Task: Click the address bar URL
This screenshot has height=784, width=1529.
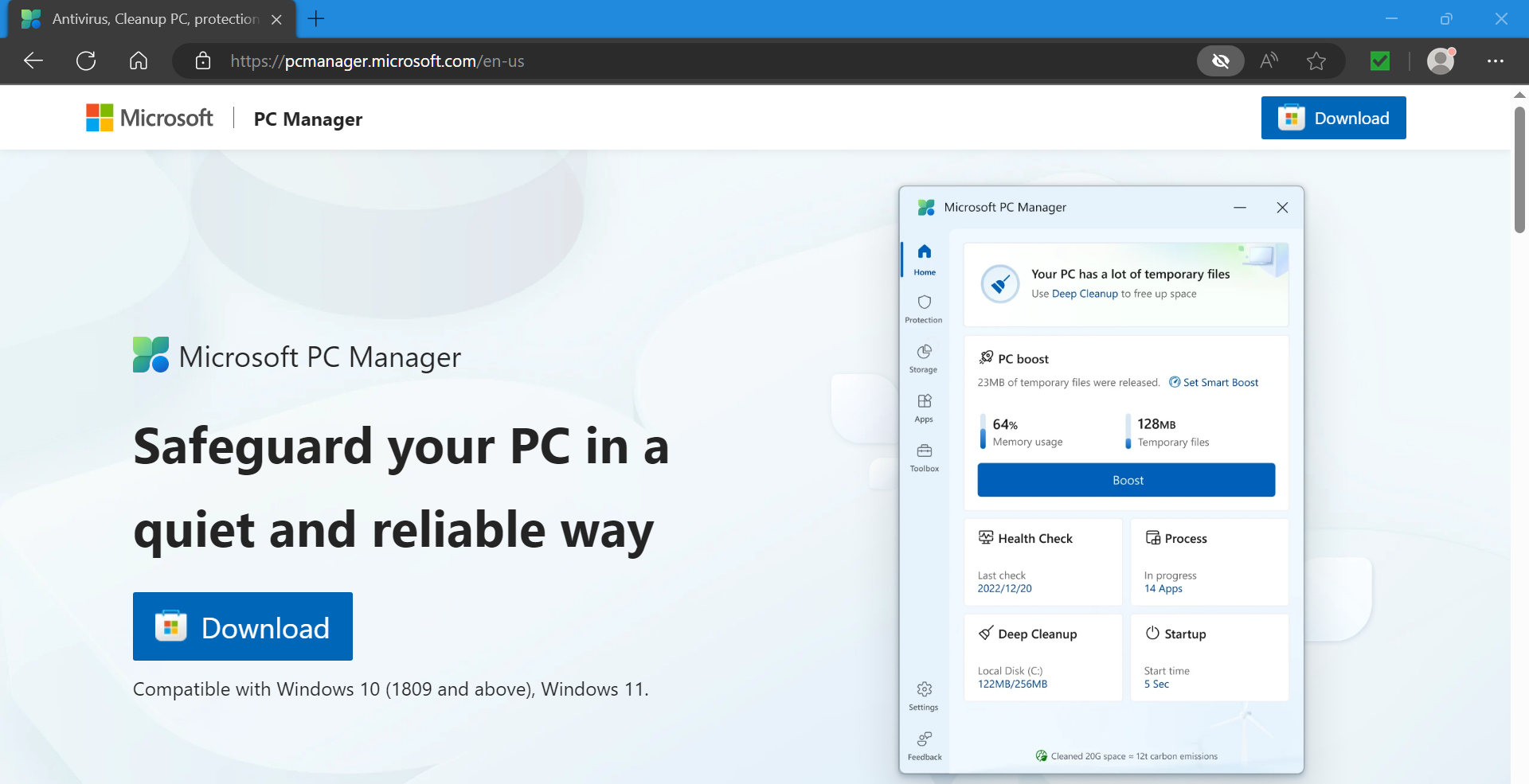Action: tap(377, 60)
